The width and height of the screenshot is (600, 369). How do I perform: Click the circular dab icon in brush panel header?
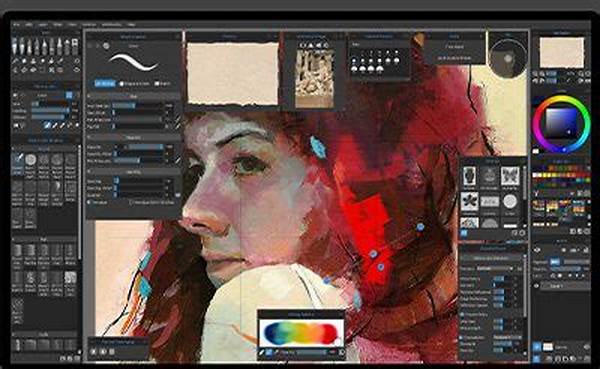[x=106, y=46]
